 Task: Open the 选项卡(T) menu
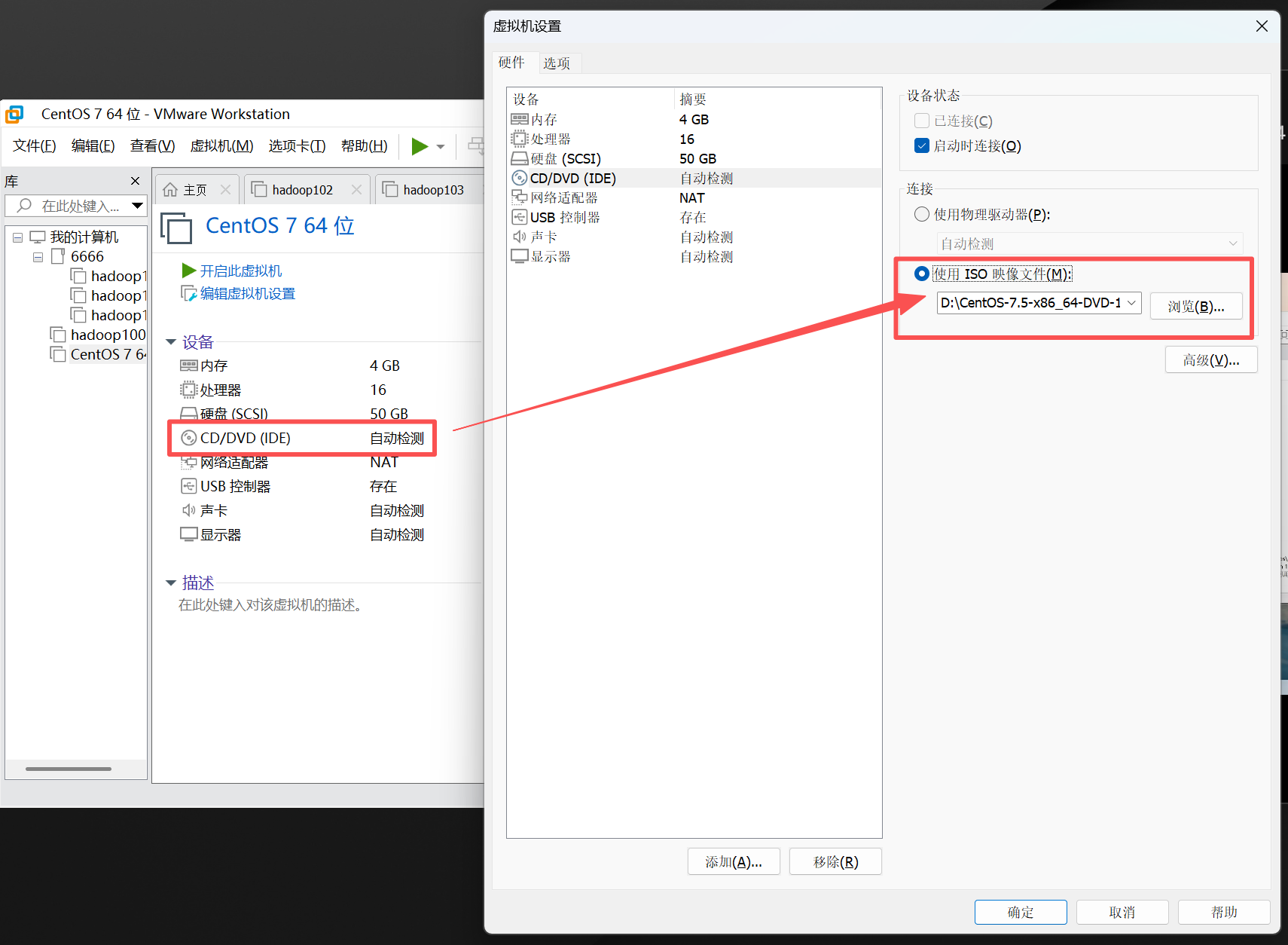click(x=298, y=145)
